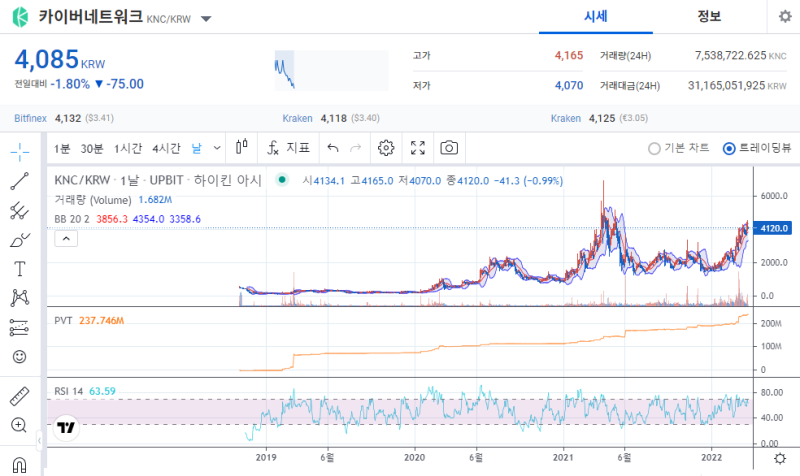
Task: Click the BB 20 2 indicator label
Action: point(72,219)
